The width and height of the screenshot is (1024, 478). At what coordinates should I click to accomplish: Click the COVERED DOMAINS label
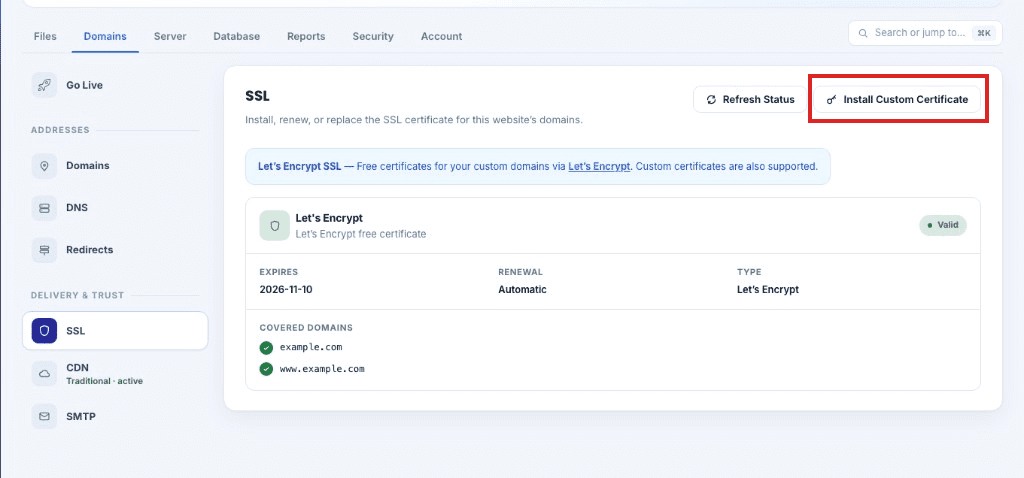306,328
